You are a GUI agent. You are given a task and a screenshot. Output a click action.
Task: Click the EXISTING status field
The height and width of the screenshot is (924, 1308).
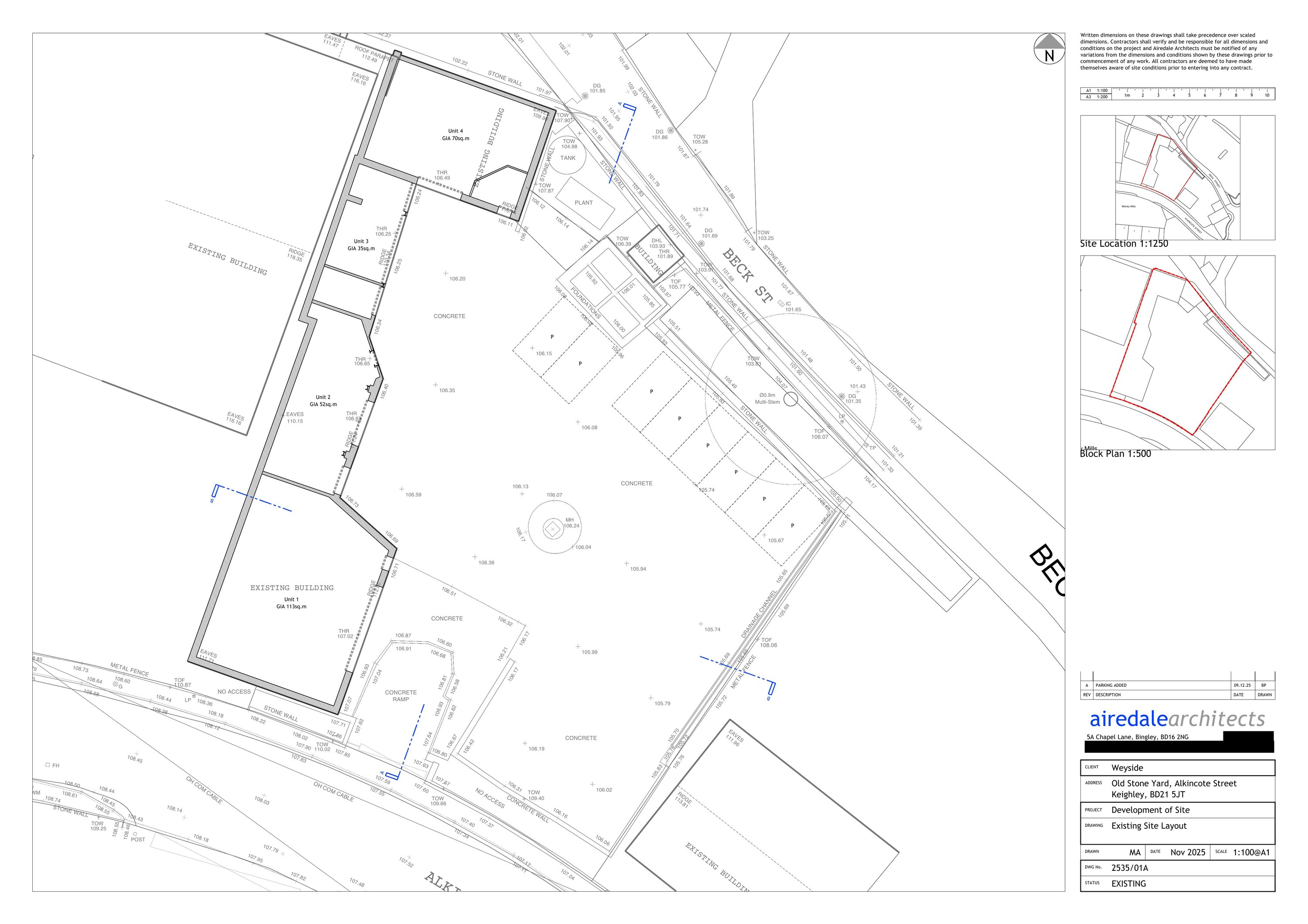point(1128,883)
